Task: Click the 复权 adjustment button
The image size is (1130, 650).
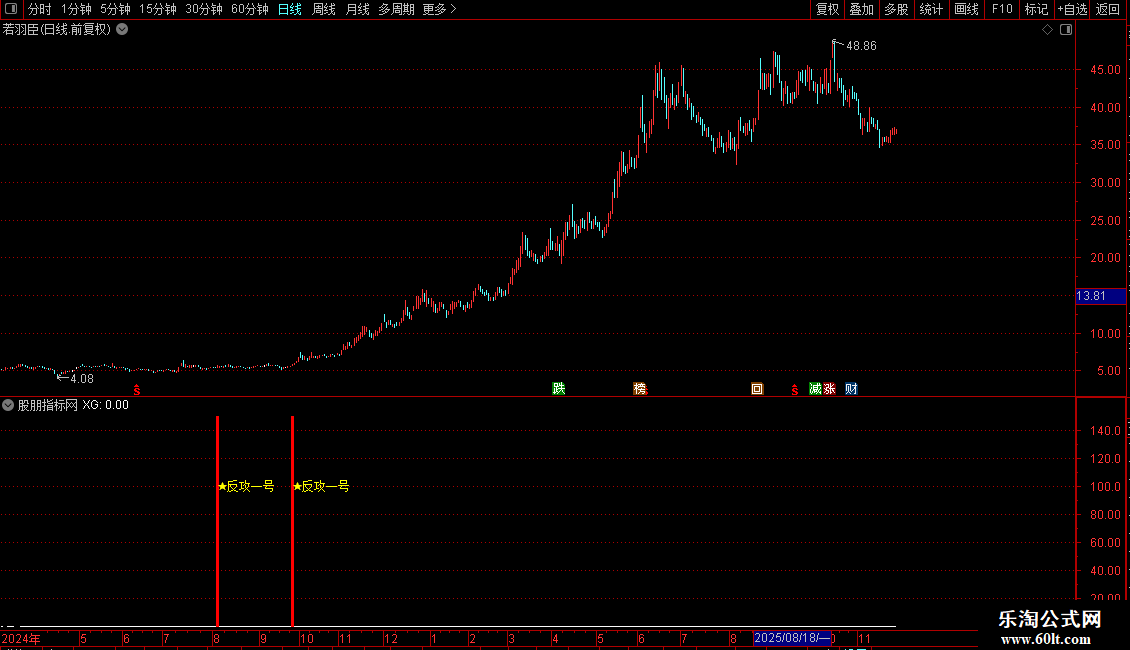Action: [x=827, y=9]
